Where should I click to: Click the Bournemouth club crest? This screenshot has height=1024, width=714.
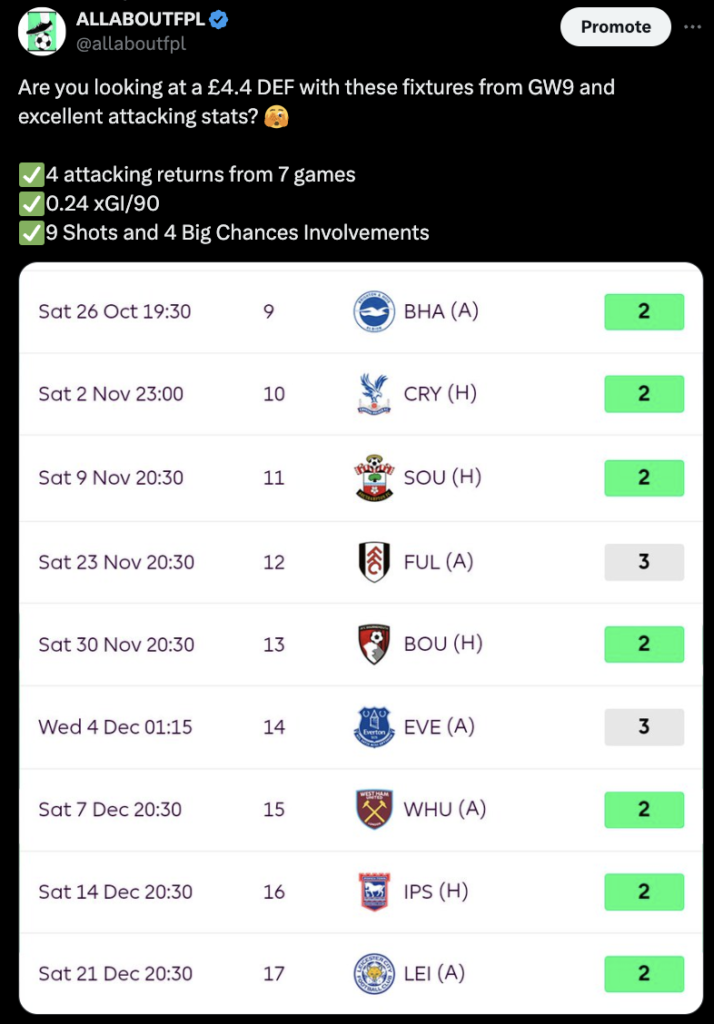[374, 644]
